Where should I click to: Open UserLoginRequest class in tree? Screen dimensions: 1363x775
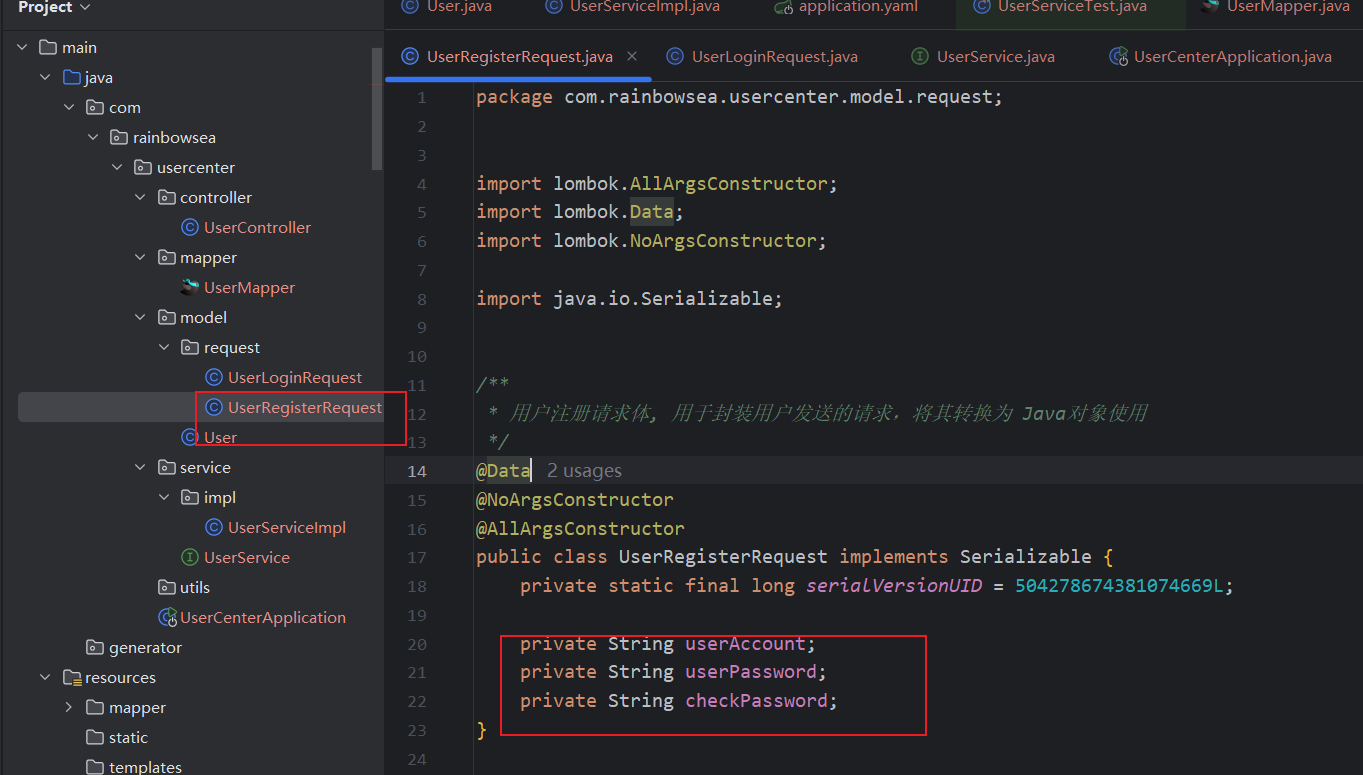[x=295, y=377]
